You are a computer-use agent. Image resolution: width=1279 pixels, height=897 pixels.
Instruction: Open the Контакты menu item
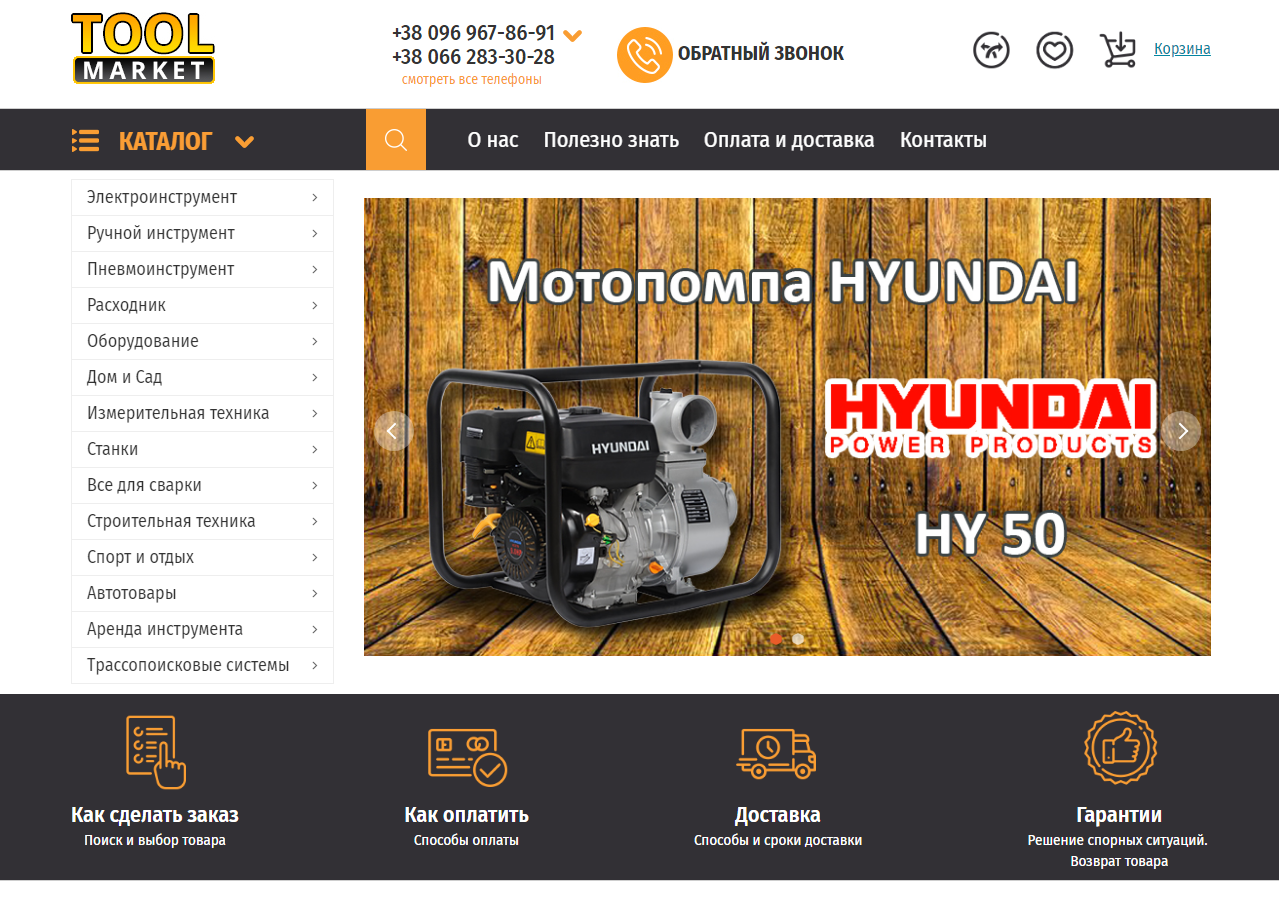tap(943, 140)
